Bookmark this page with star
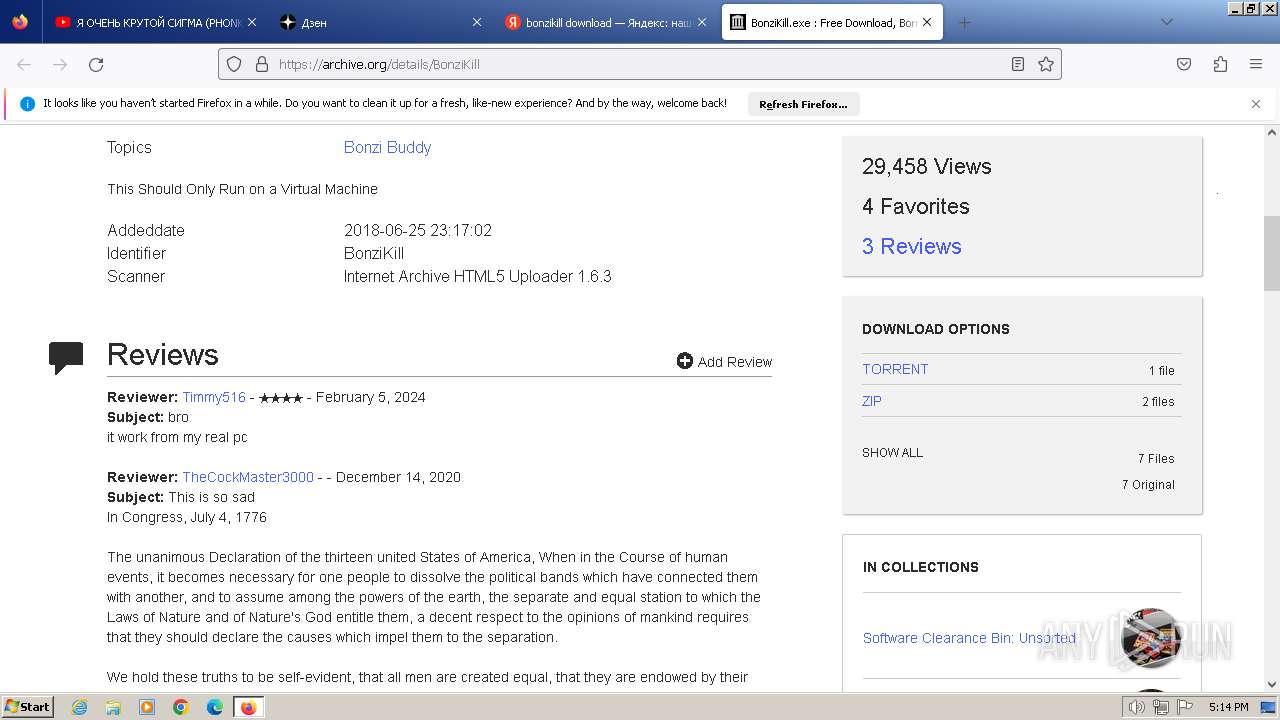Image resolution: width=1280 pixels, height=720 pixels. tap(1046, 64)
